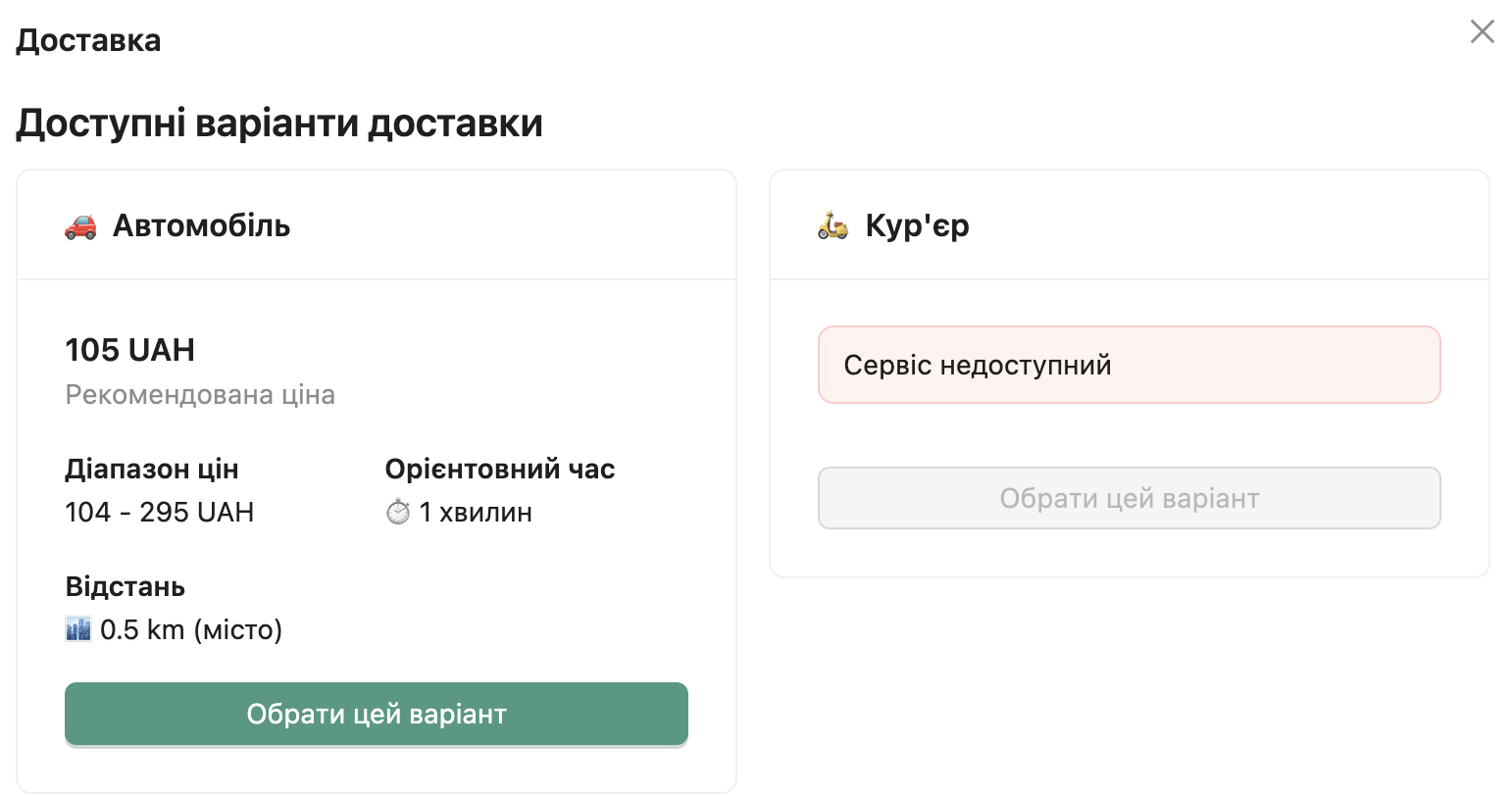Click the Кур'єр card title
Viewport: 1512px width, 796px height.
(917, 226)
